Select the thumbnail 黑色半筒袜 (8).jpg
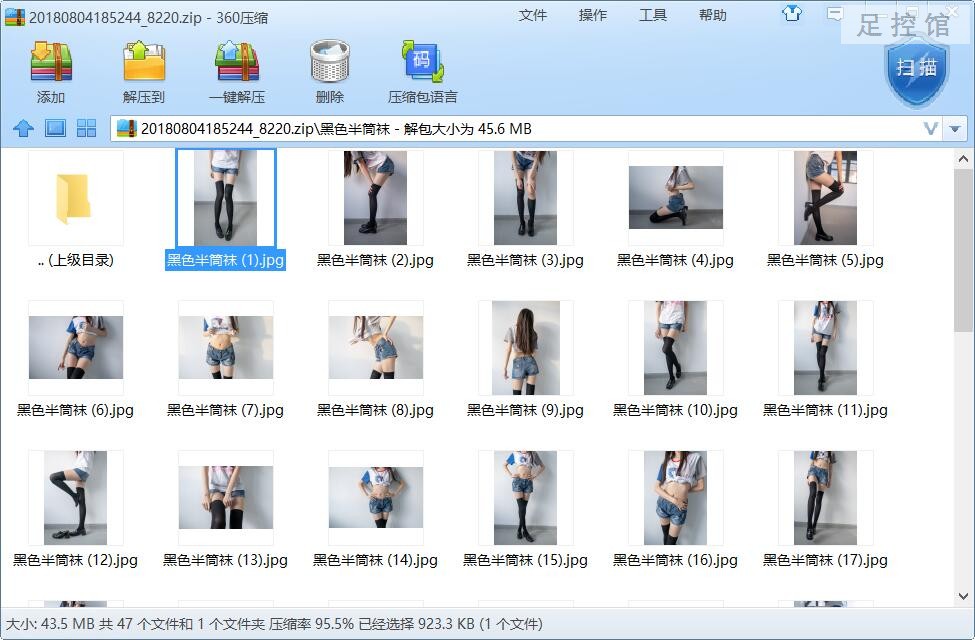975x640 pixels. (x=376, y=348)
